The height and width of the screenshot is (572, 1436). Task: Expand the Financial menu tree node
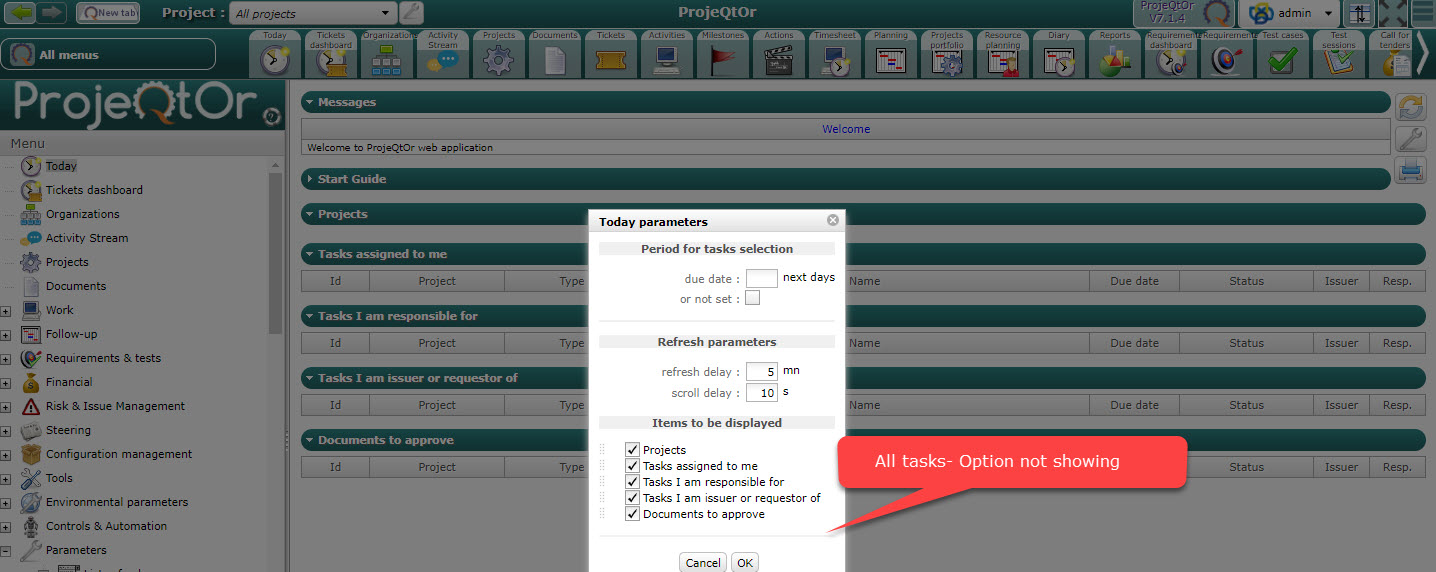(x=6, y=383)
